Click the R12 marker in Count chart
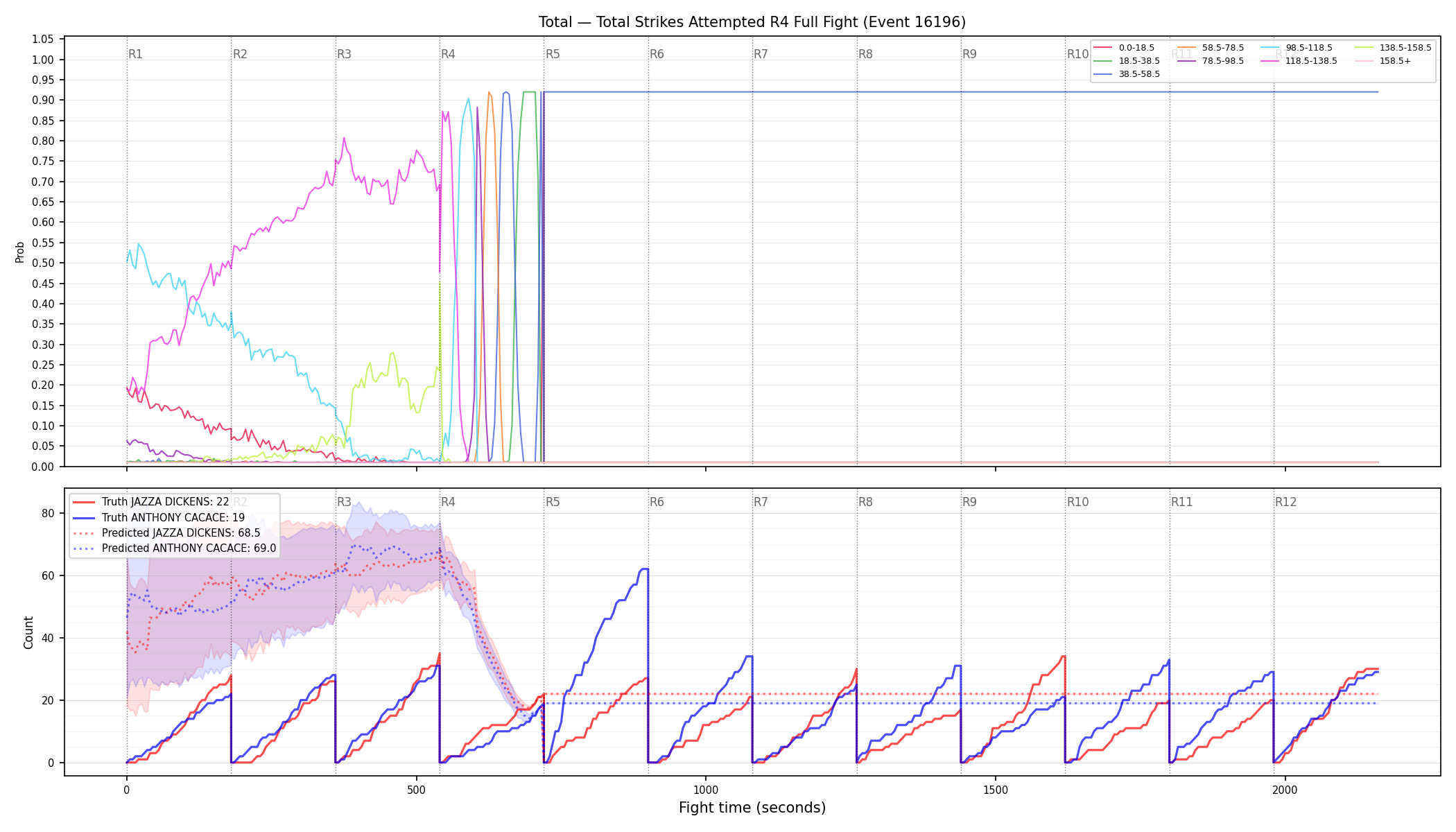The width and height of the screenshot is (1456, 832). click(x=1285, y=502)
